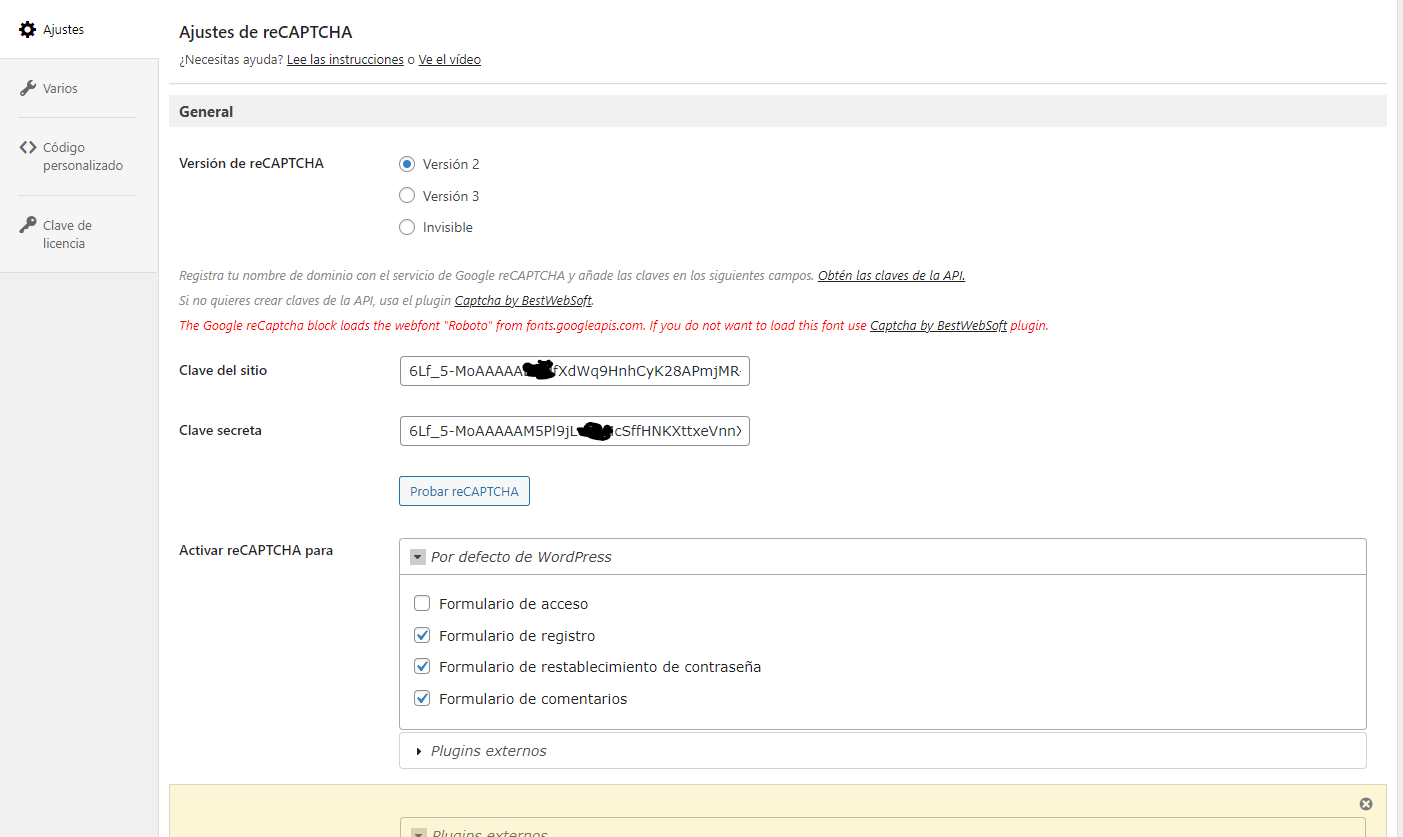The height and width of the screenshot is (837, 1403).
Task: Expand the Plugins externos section
Action: click(x=883, y=751)
